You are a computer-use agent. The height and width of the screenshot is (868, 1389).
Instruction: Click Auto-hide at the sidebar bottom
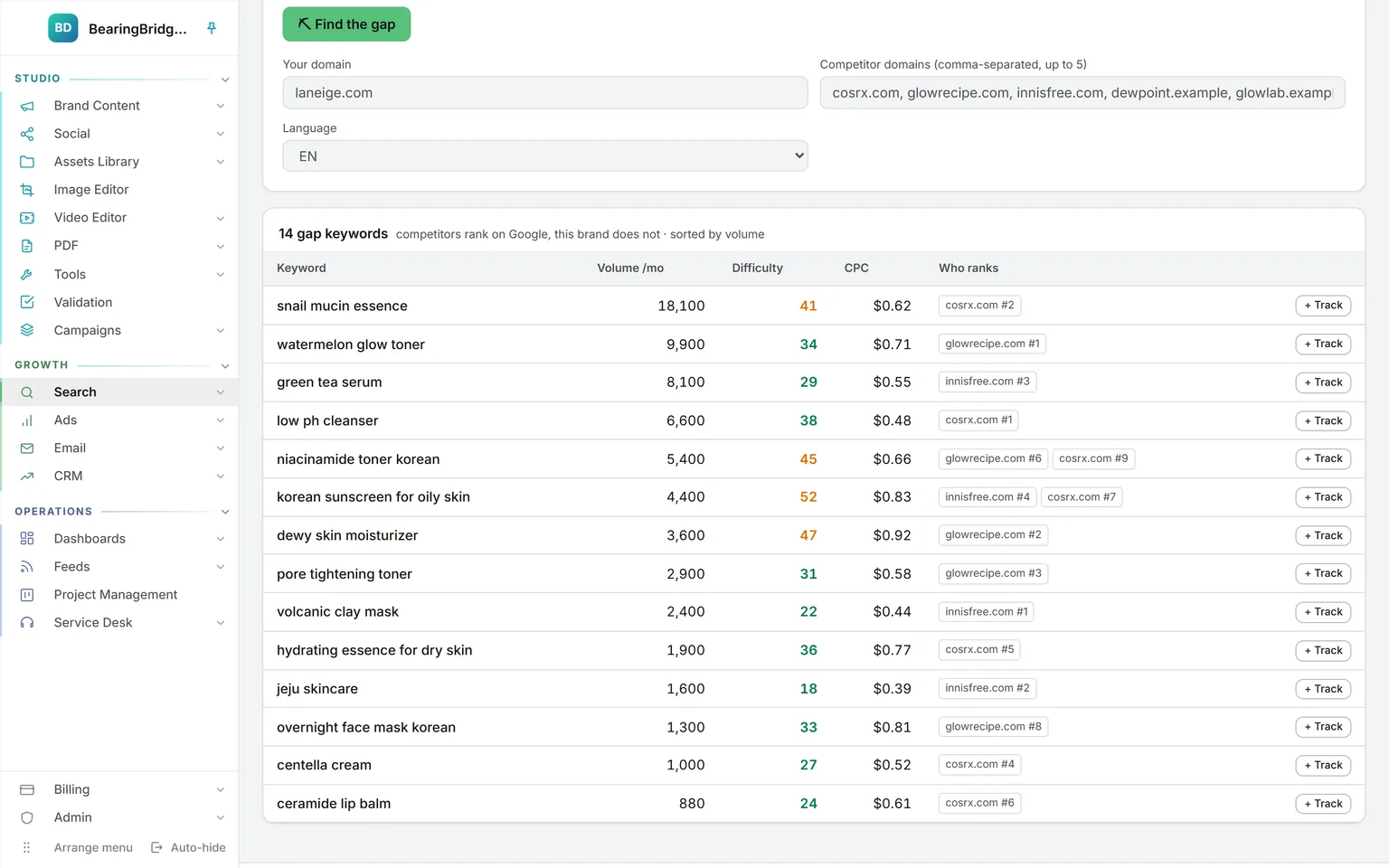tap(188, 848)
